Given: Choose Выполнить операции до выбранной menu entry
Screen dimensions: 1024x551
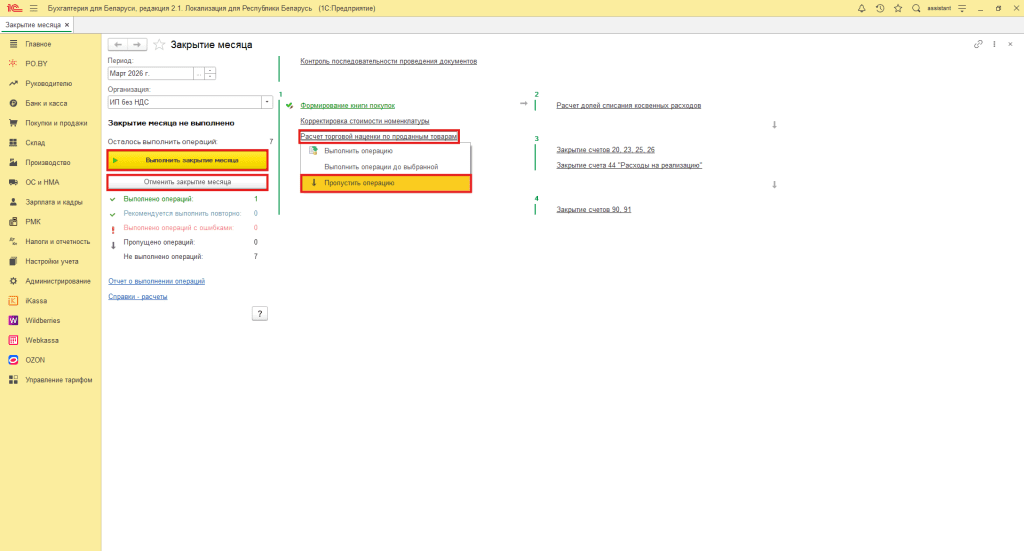Looking at the screenshot, I should pos(381,166).
